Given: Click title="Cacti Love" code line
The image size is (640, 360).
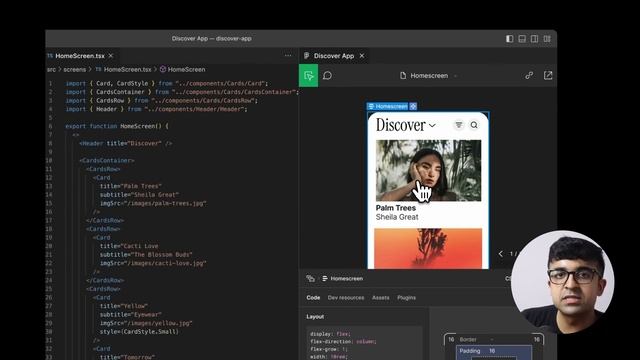Looking at the screenshot, I should point(129,246).
